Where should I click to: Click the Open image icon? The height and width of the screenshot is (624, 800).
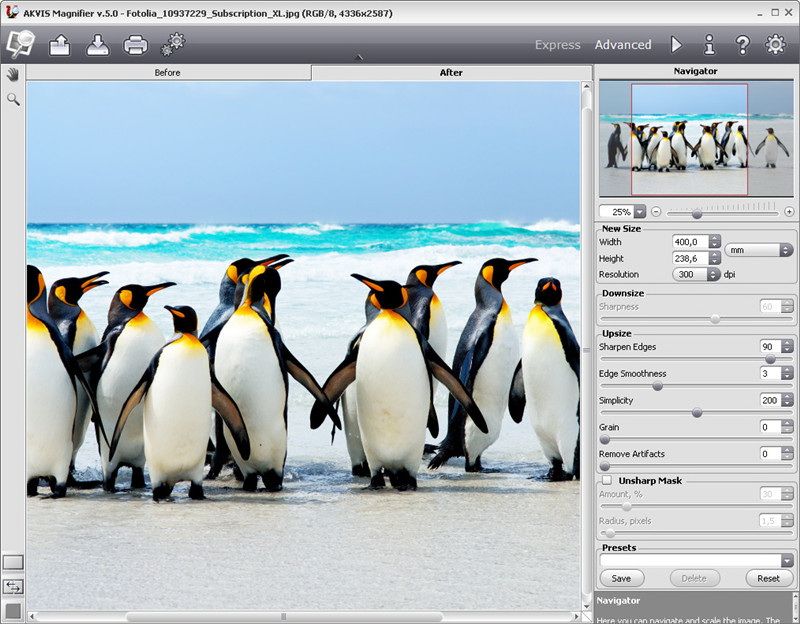(60, 44)
